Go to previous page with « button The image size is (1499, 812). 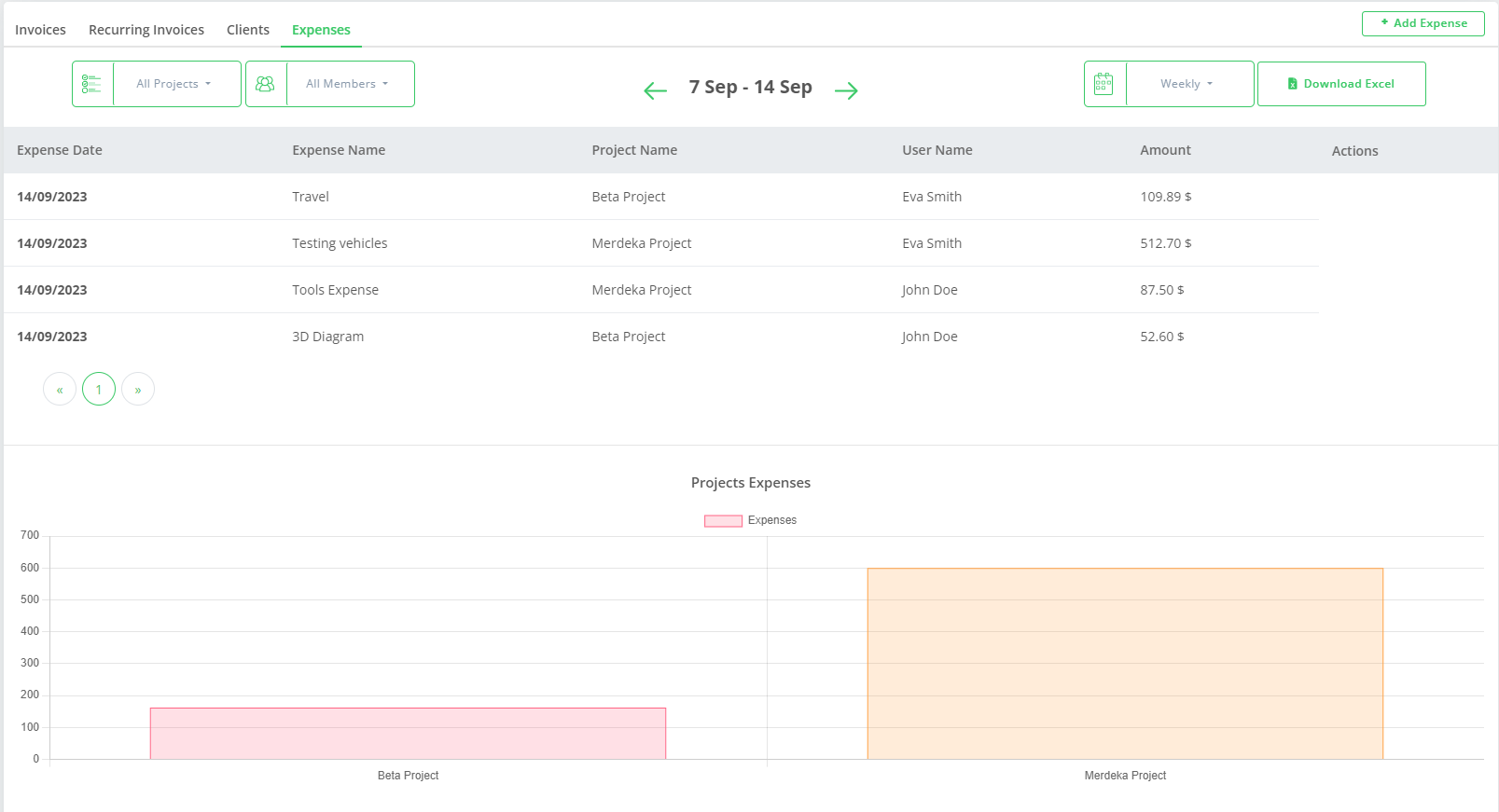60,389
